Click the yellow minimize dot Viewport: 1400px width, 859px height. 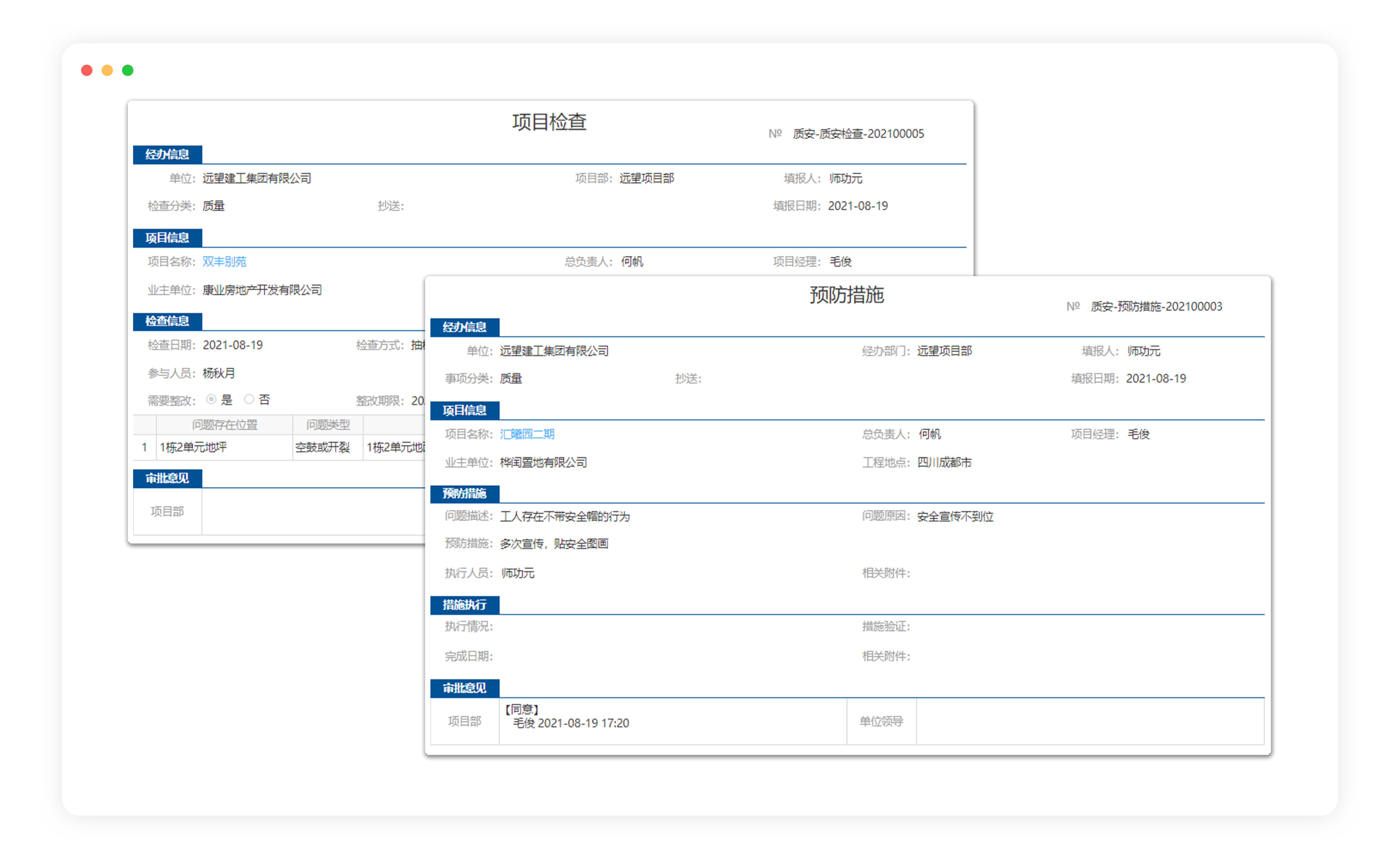107,70
